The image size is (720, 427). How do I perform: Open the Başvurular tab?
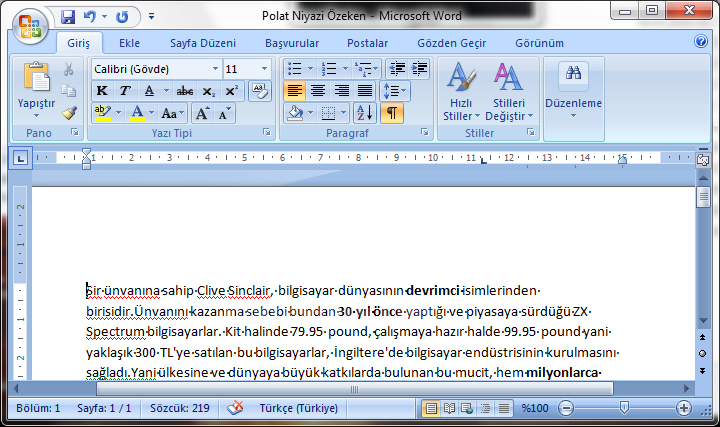(292, 43)
